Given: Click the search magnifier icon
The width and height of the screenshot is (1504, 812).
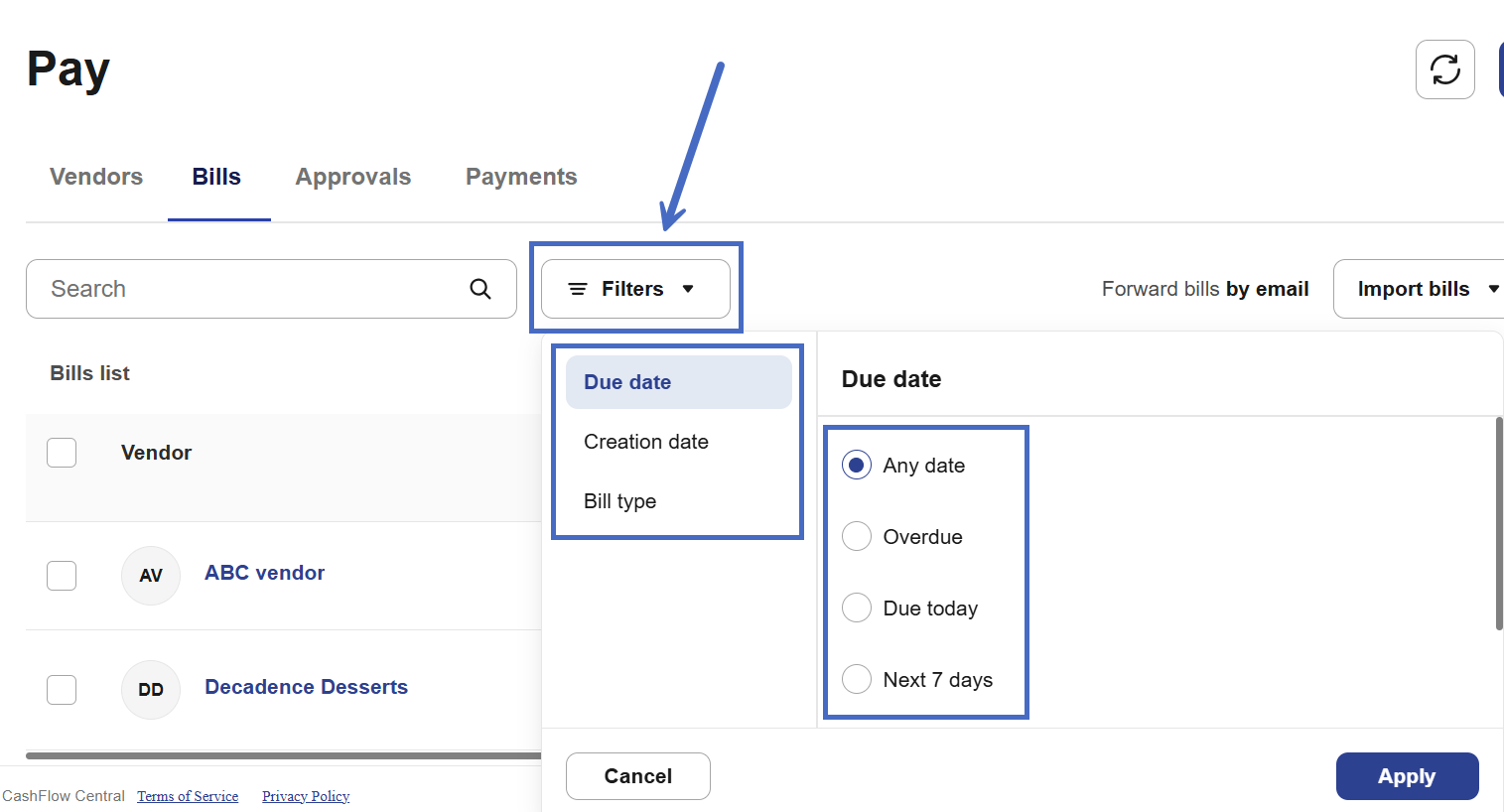Looking at the screenshot, I should (x=480, y=289).
